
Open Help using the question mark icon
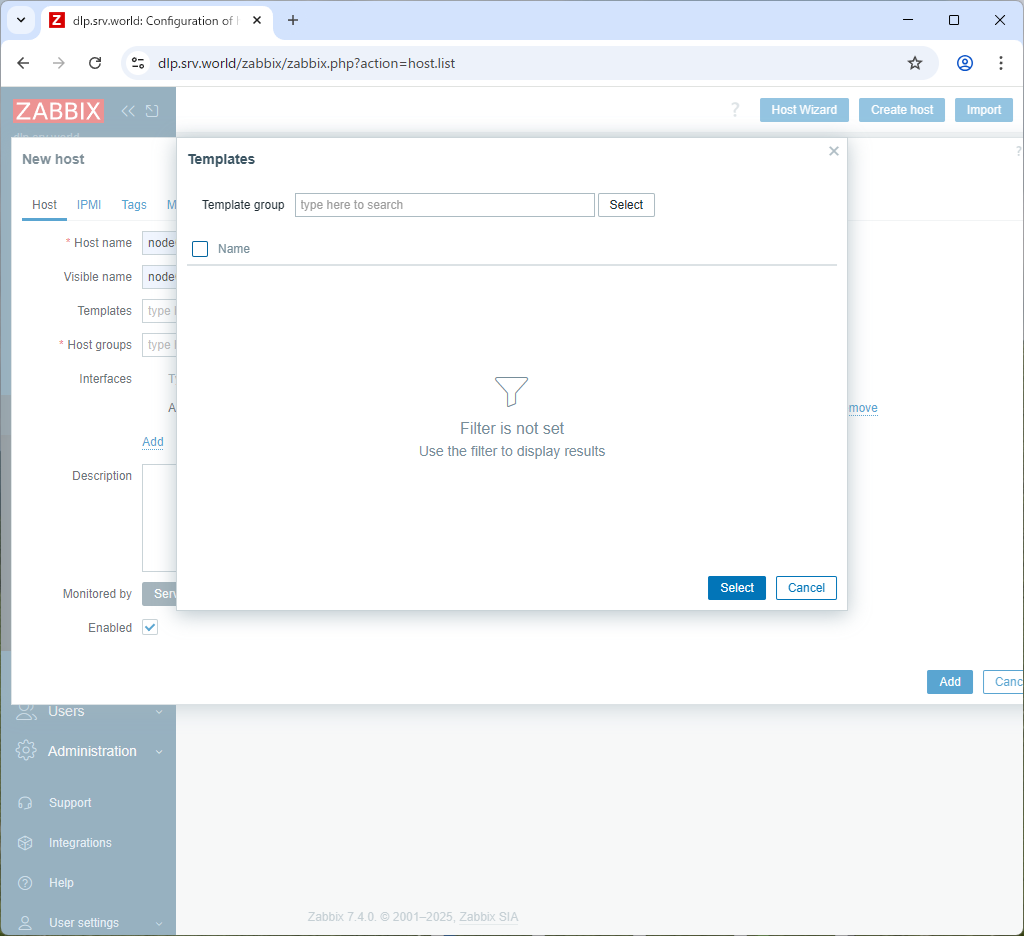pos(24,883)
